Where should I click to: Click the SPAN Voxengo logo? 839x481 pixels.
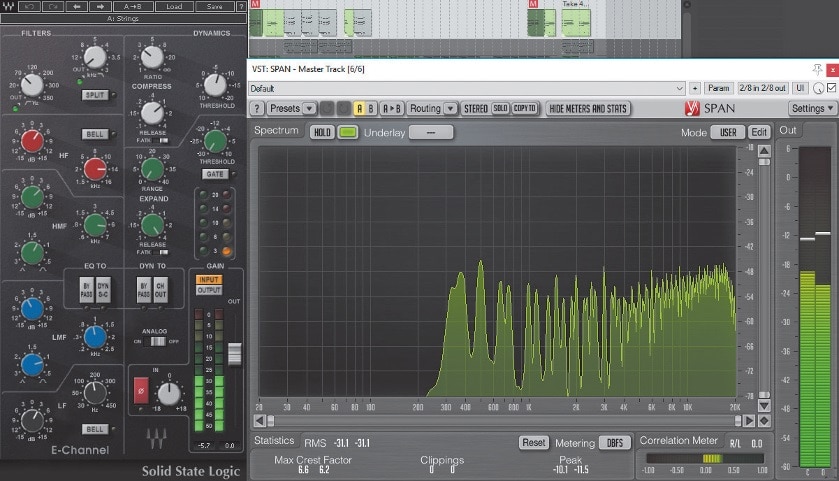click(x=692, y=109)
